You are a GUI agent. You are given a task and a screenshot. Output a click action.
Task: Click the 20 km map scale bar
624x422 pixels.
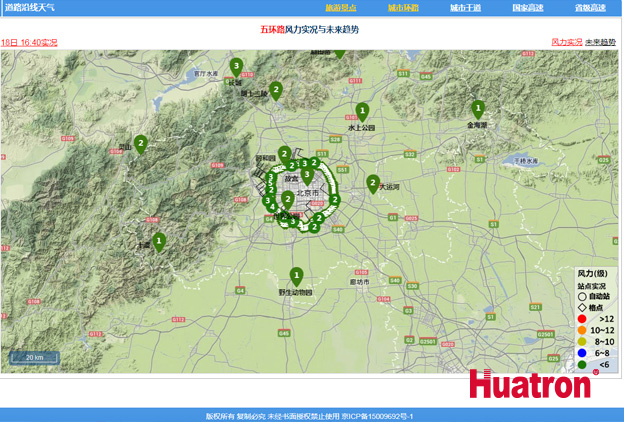tap(34, 357)
